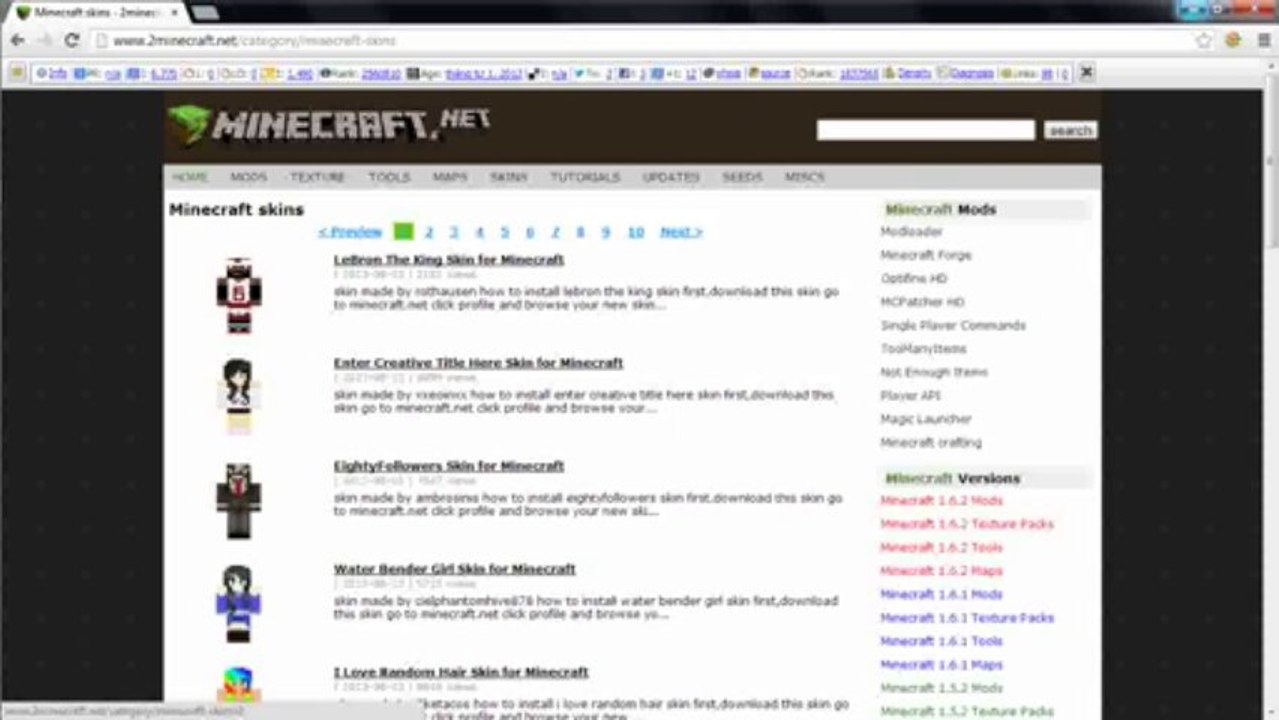1279x720 pixels.
Task: Click the Preview pagination link
Action: 350,232
